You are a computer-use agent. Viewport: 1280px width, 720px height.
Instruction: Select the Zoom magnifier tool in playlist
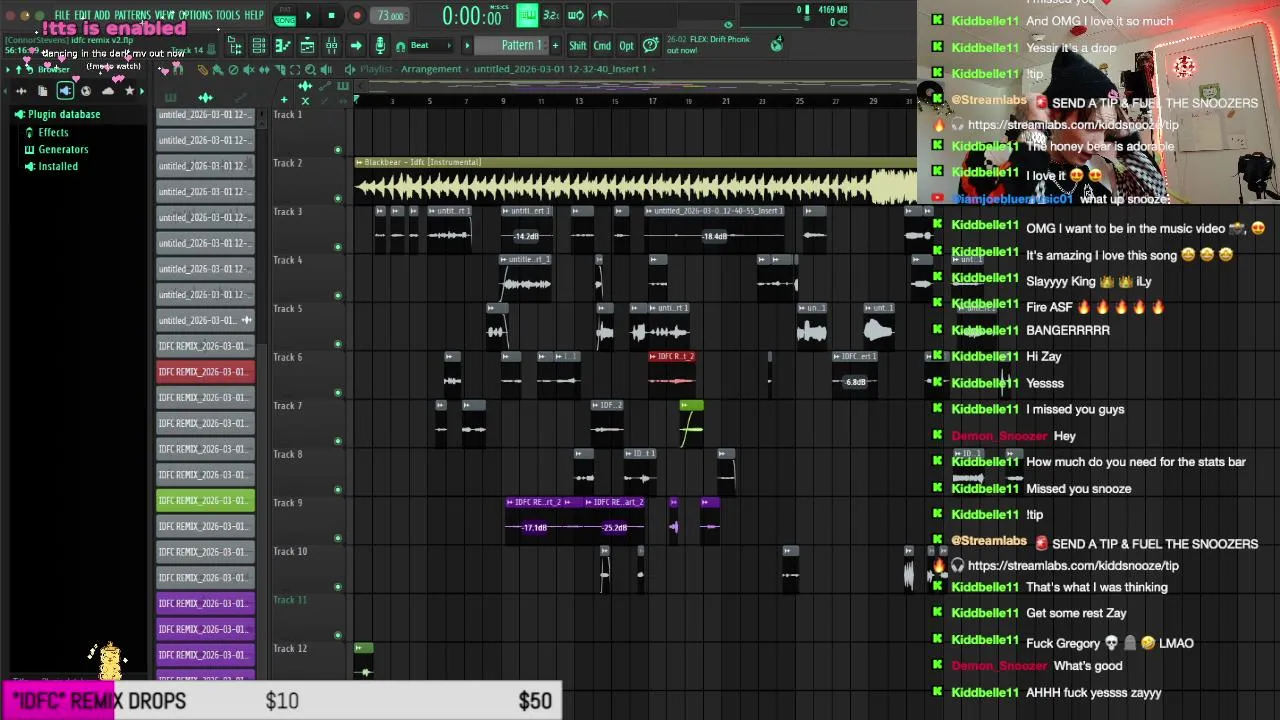coord(309,69)
